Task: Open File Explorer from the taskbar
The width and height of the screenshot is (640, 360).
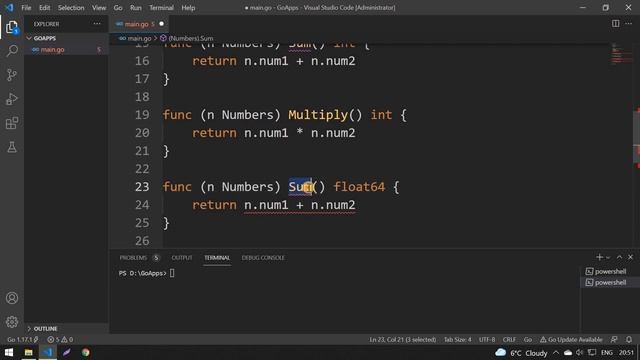Action: [x=28, y=352]
